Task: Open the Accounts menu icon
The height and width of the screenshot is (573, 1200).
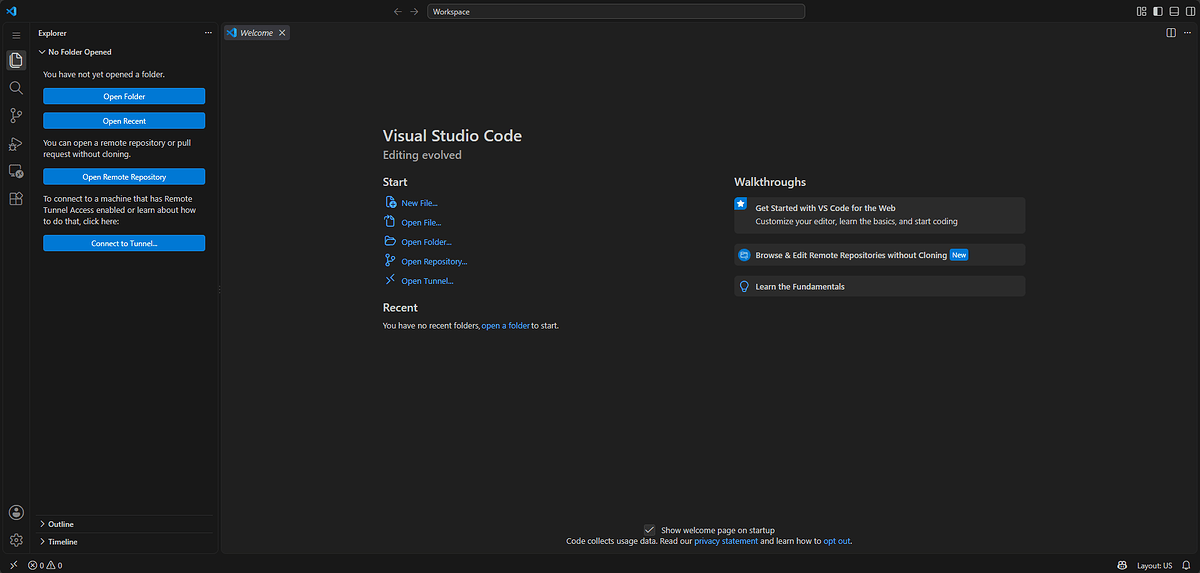Action: pyautogui.click(x=16, y=512)
